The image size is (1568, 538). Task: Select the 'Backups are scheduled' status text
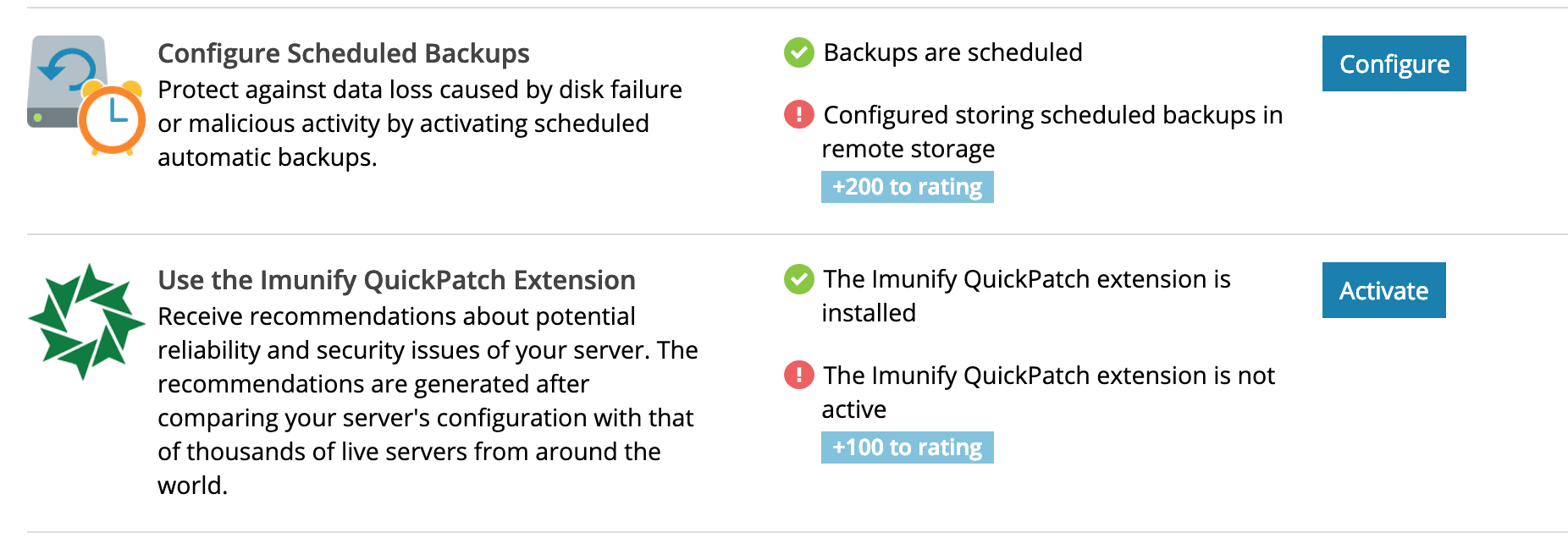click(952, 52)
